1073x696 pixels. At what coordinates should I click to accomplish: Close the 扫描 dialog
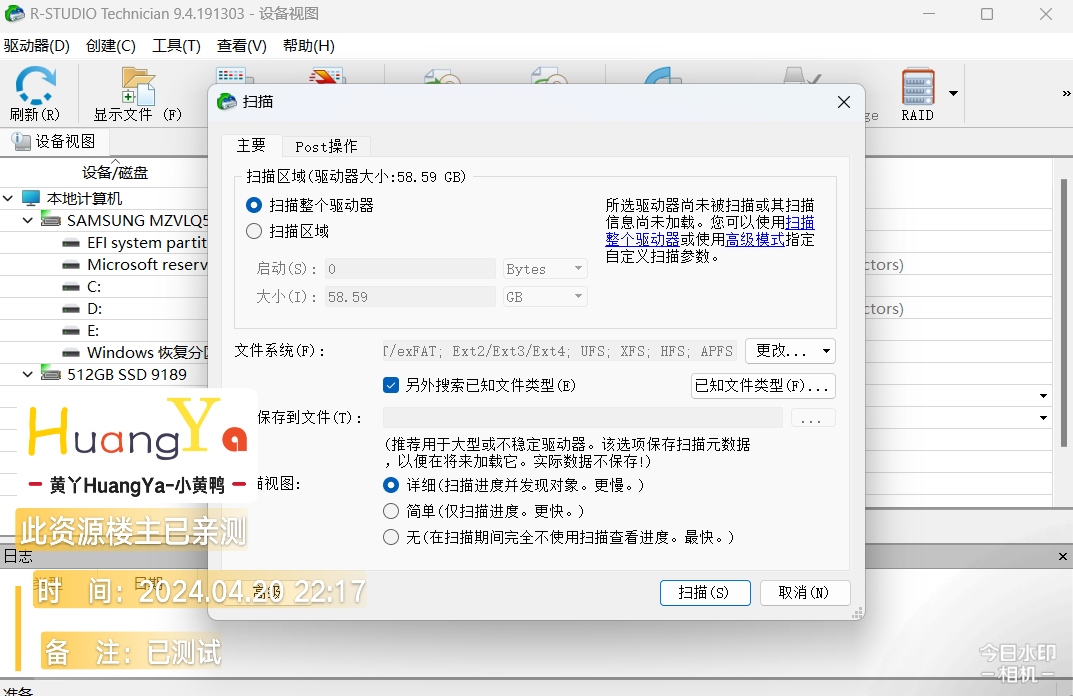click(844, 102)
